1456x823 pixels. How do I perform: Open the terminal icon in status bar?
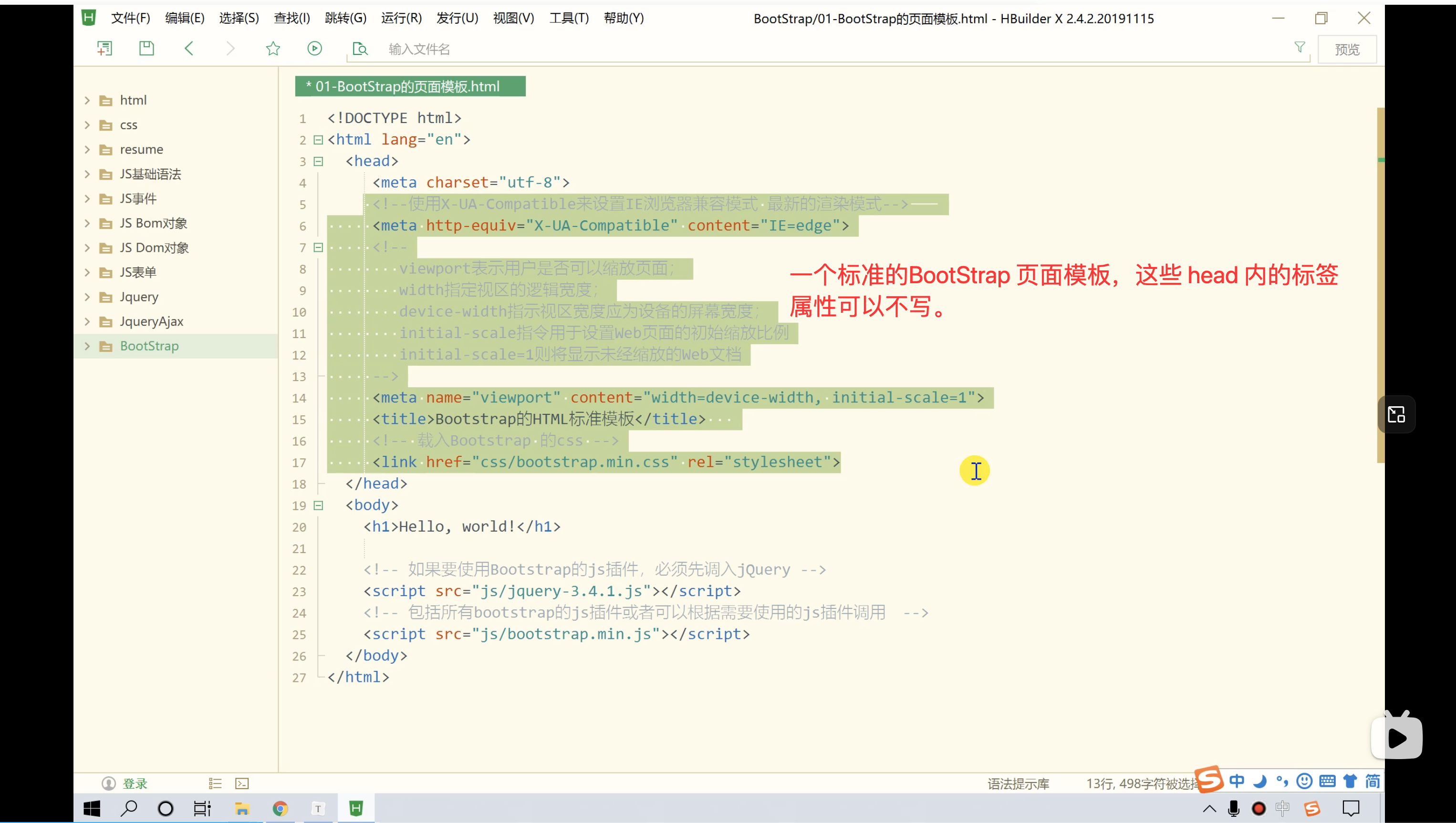click(x=242, y=783)
